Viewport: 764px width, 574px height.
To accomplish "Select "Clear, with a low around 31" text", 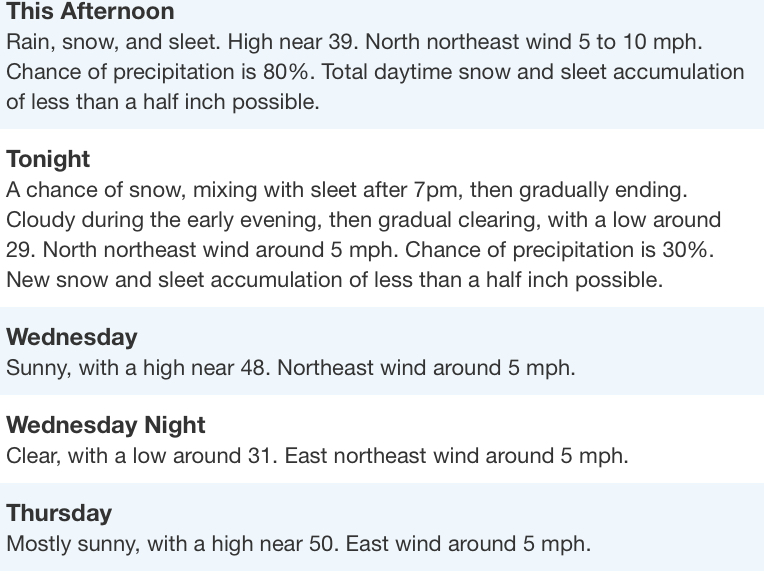I will click(x=140, y=456).
